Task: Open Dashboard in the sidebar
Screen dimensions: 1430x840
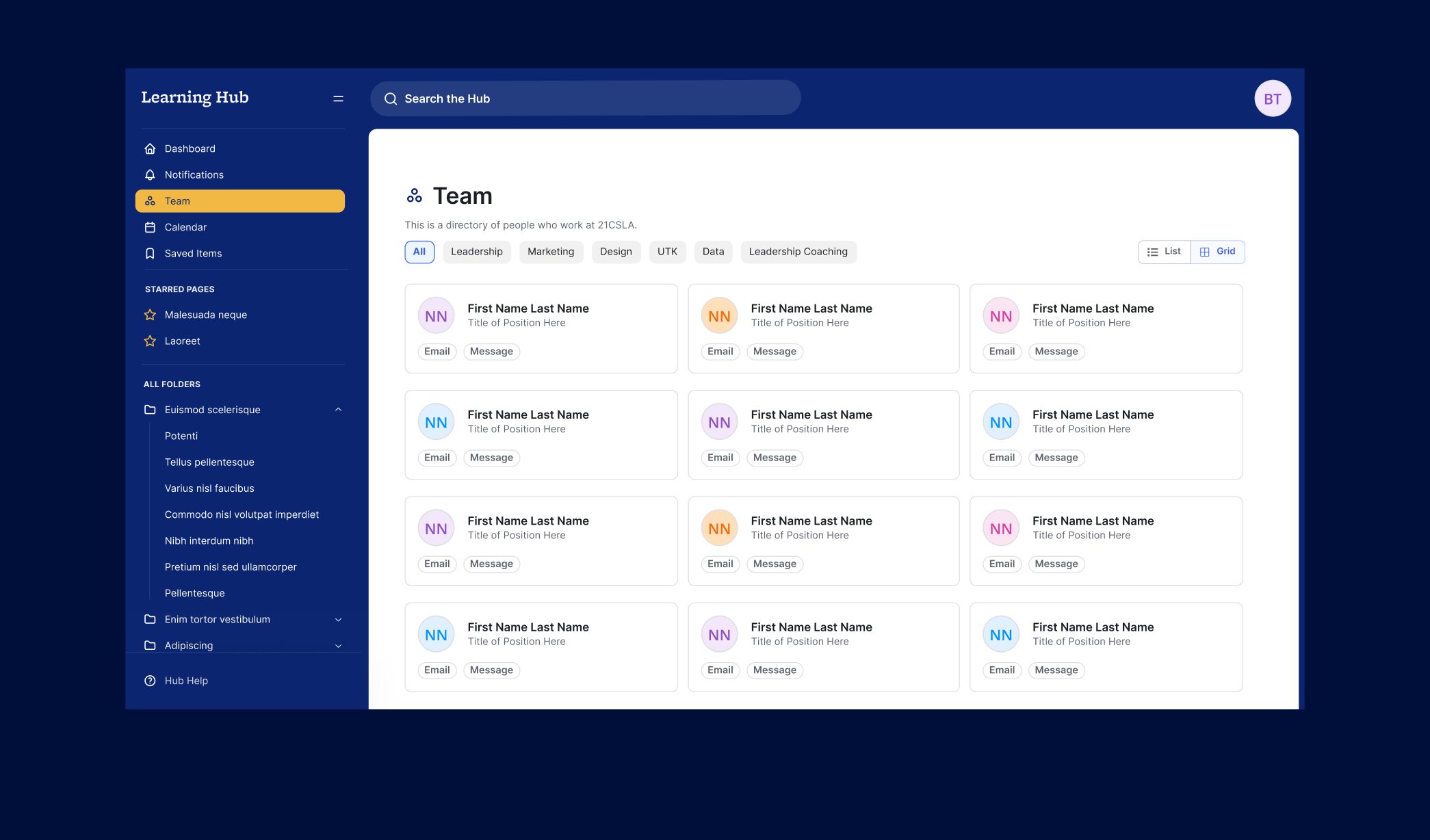Action: click(x=240, y=148)
